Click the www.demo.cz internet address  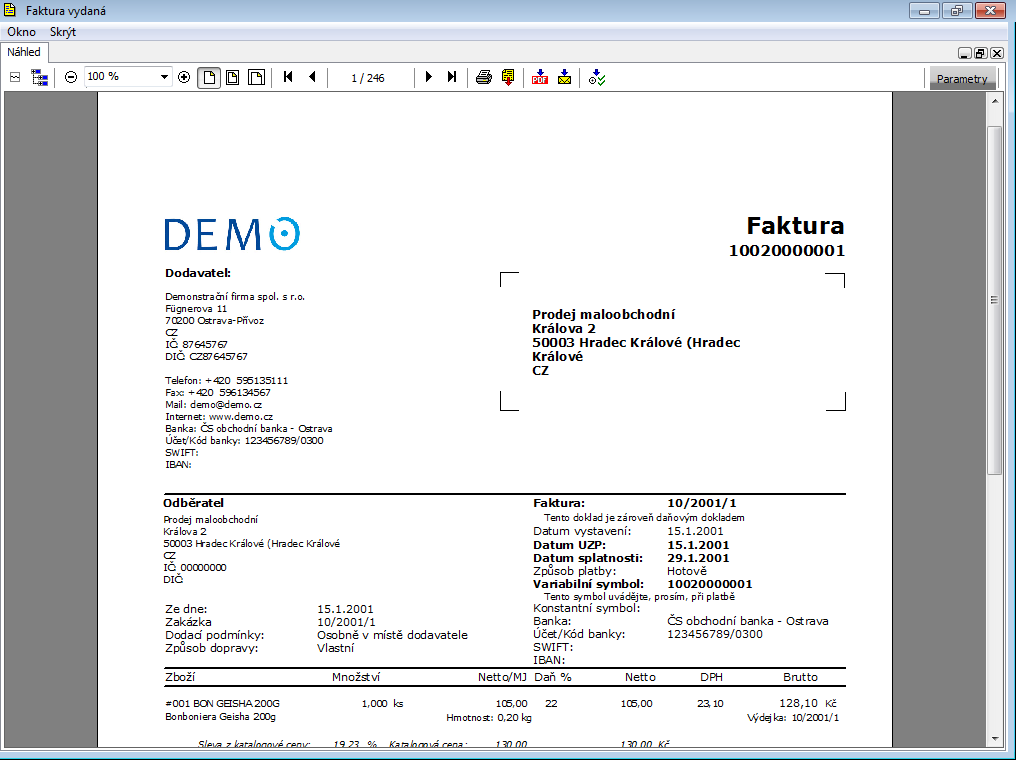(x=240, y=417)
